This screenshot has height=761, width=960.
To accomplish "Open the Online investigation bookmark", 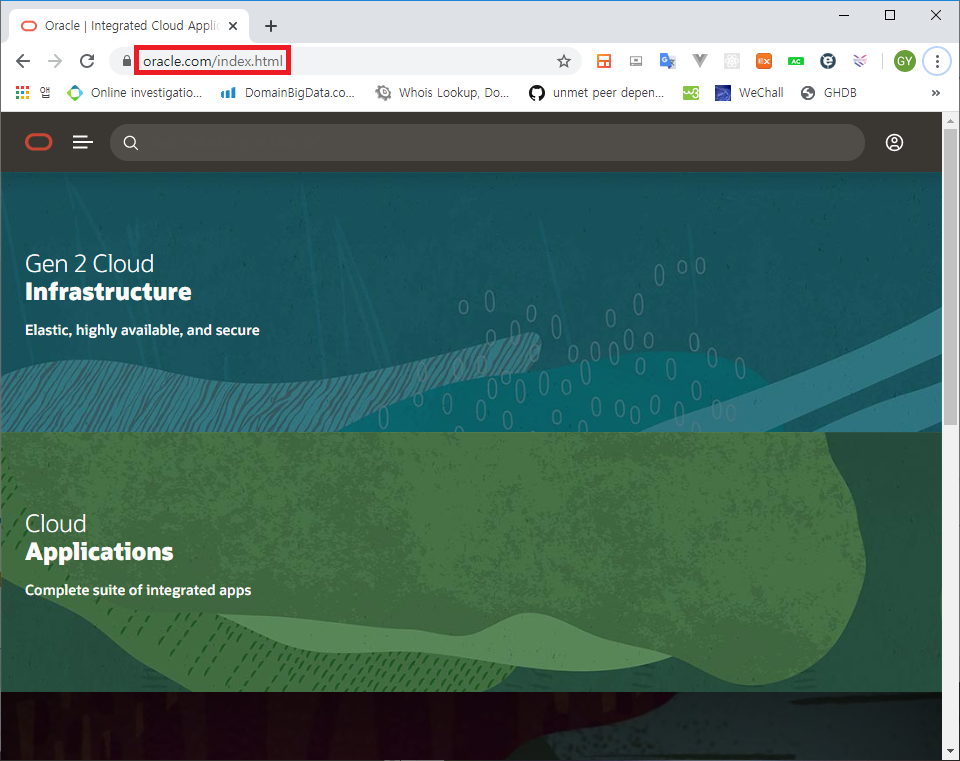I will point(134,92).
